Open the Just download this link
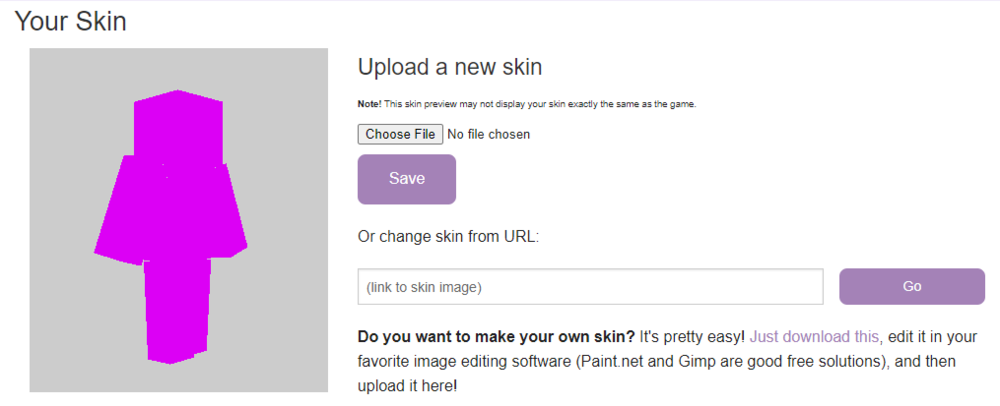Screen dimensions: 1000x406 point(814,337)
